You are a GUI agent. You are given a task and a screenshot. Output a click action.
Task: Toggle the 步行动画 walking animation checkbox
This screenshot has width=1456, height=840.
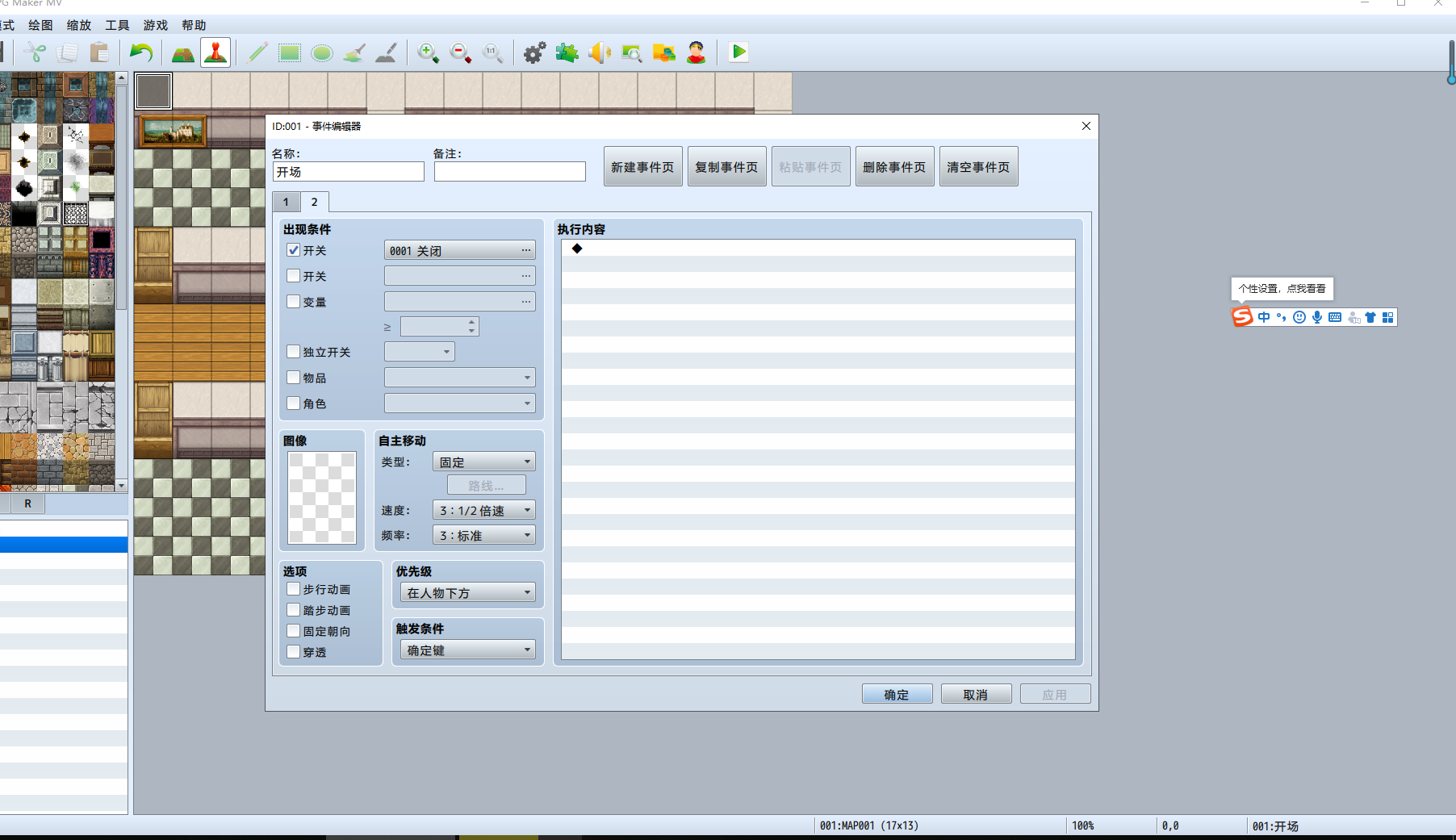coord(294,589)
